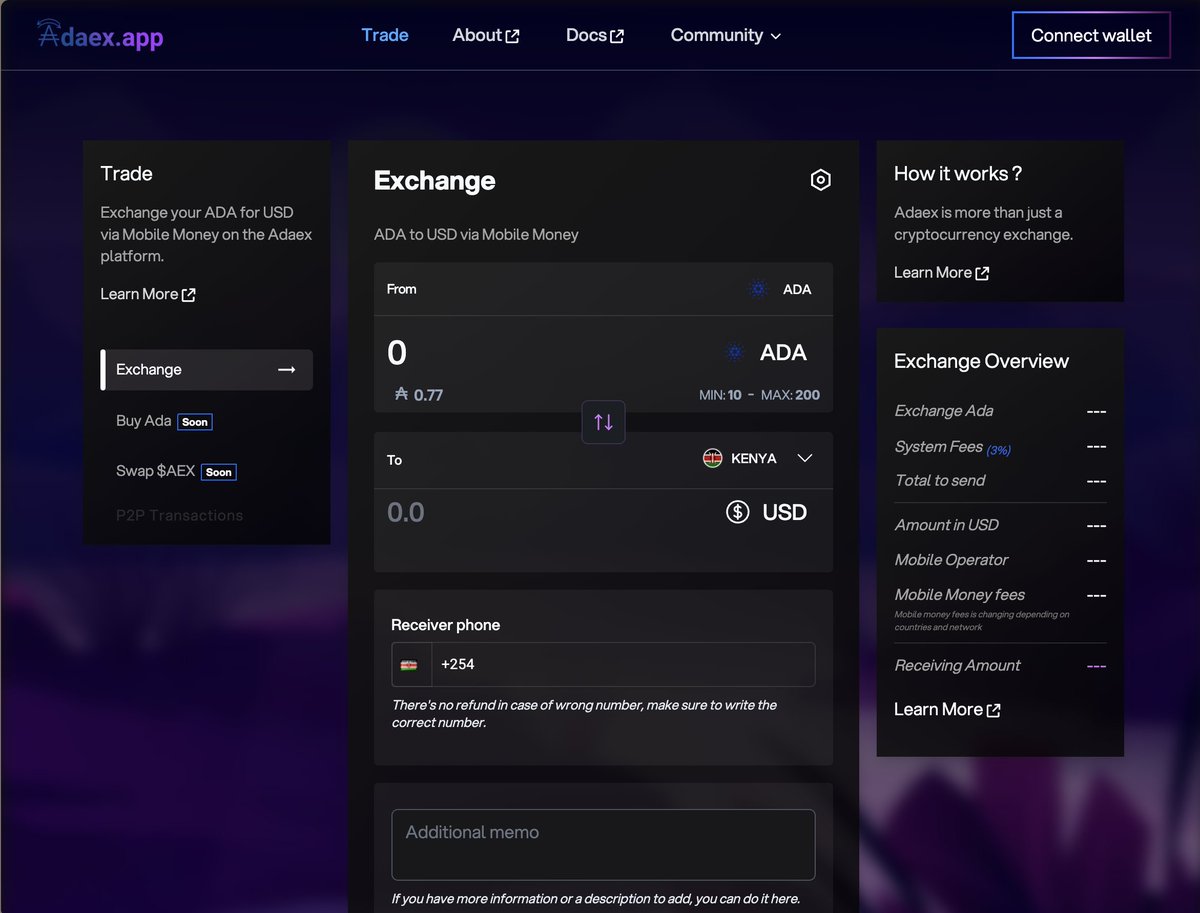Viewport: 1200px width, 913px height.
Task: Click the KENYA country name text
Action: coord(754,458)
